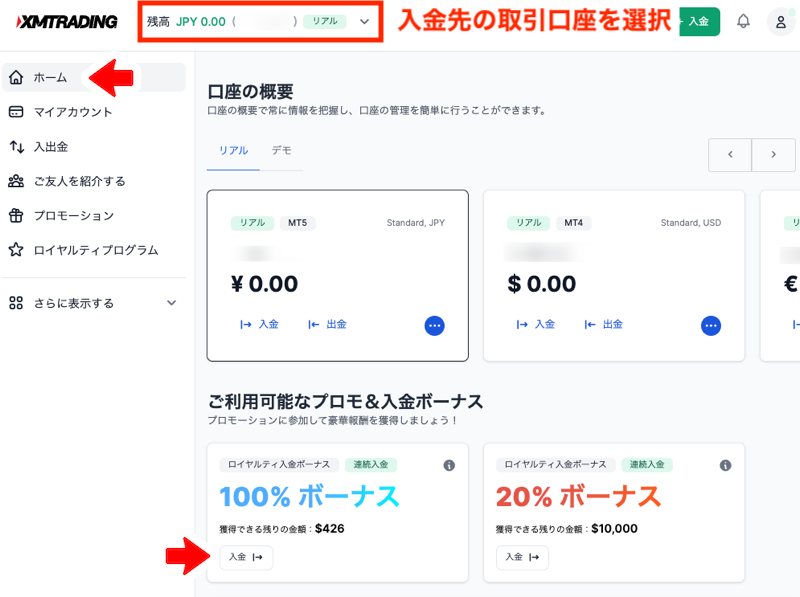The height and width of the screenshot is (597, 800).
Task: Show info icon for 100% bonus card
Action: [x=449, y=465]
